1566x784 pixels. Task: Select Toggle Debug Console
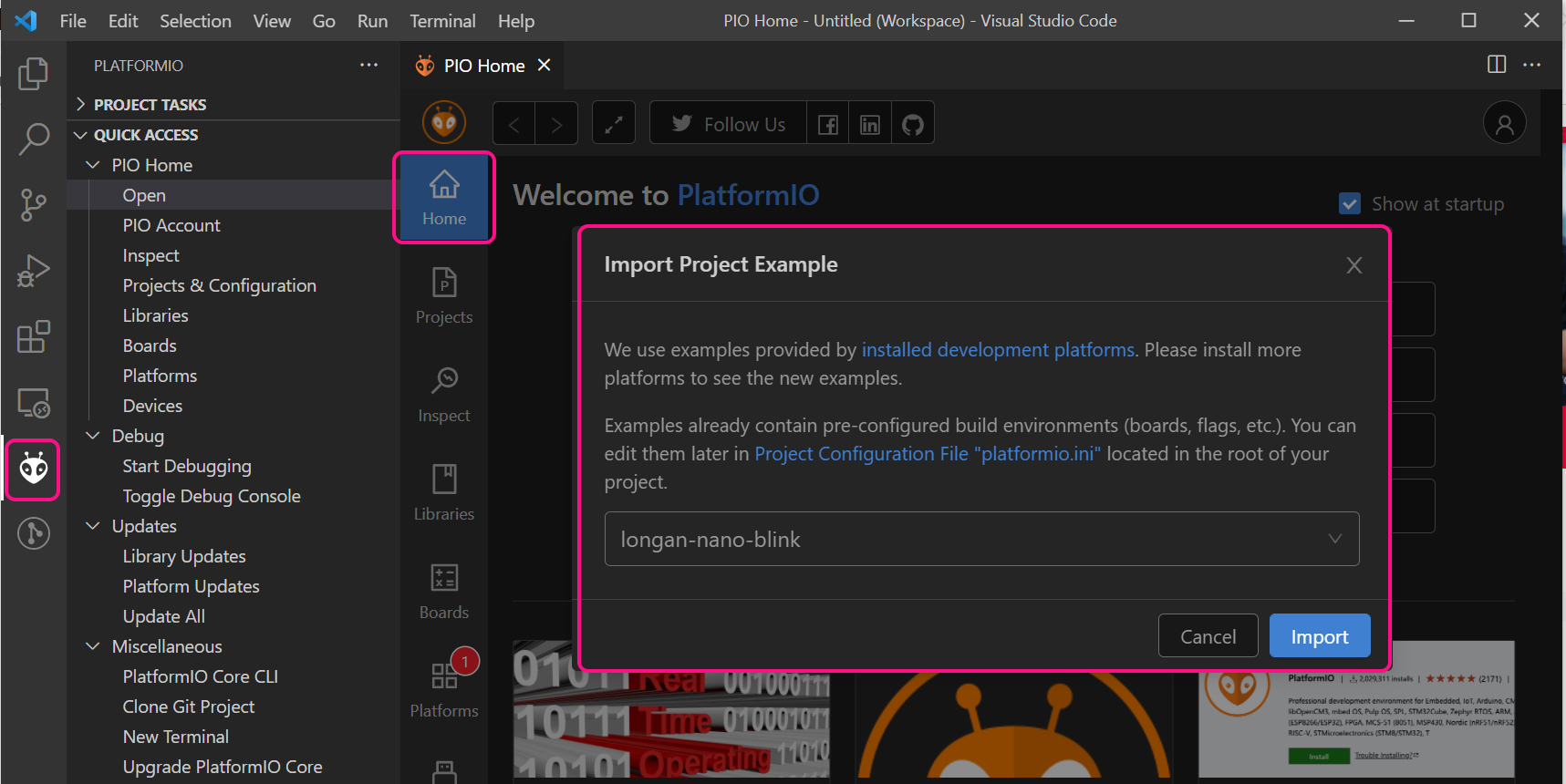point(233,496)
